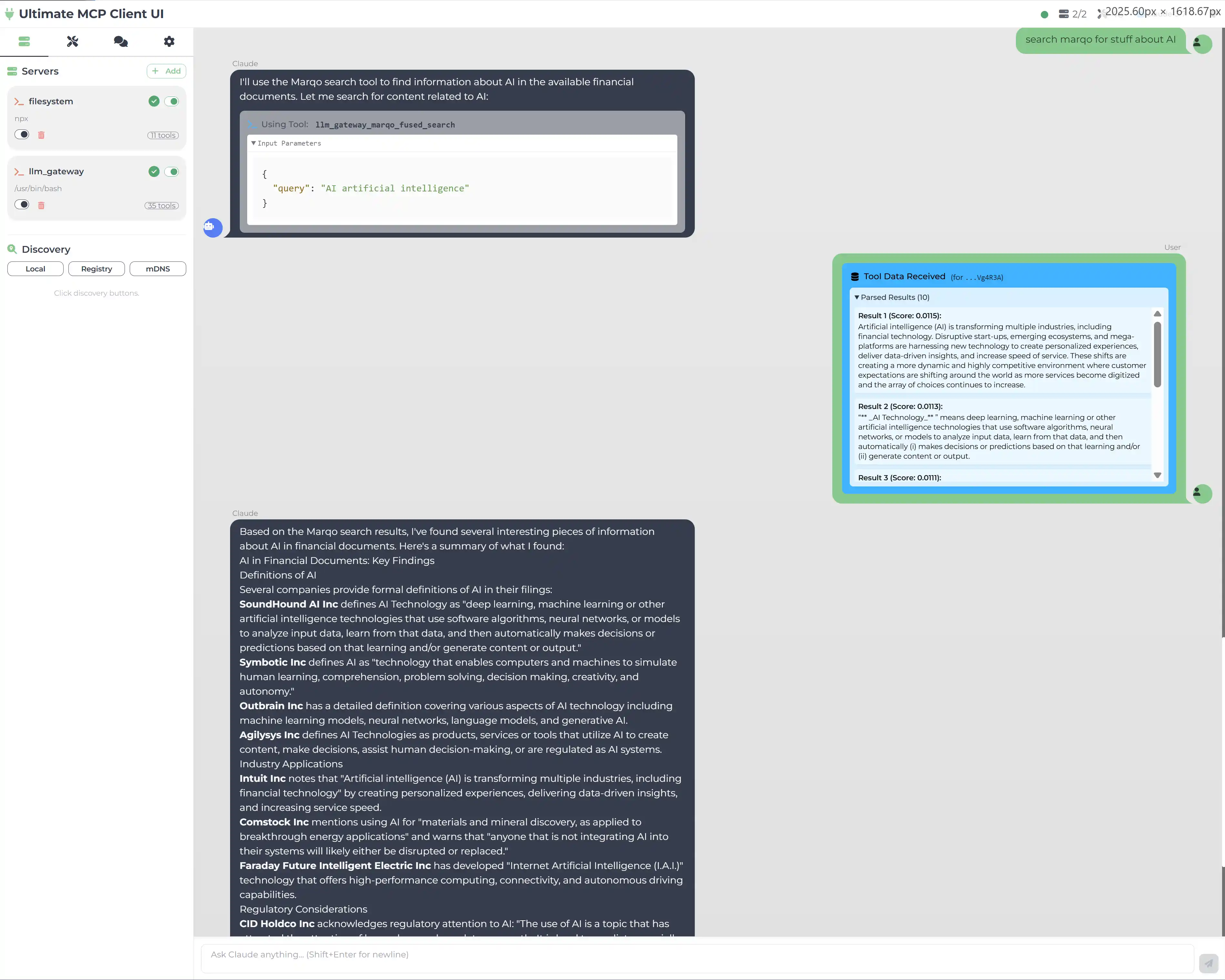The width and height of the screenshot is (1225, 980).
Task: Toggle the dark switch under /usr/bin/bash
Action: point(22,205)
